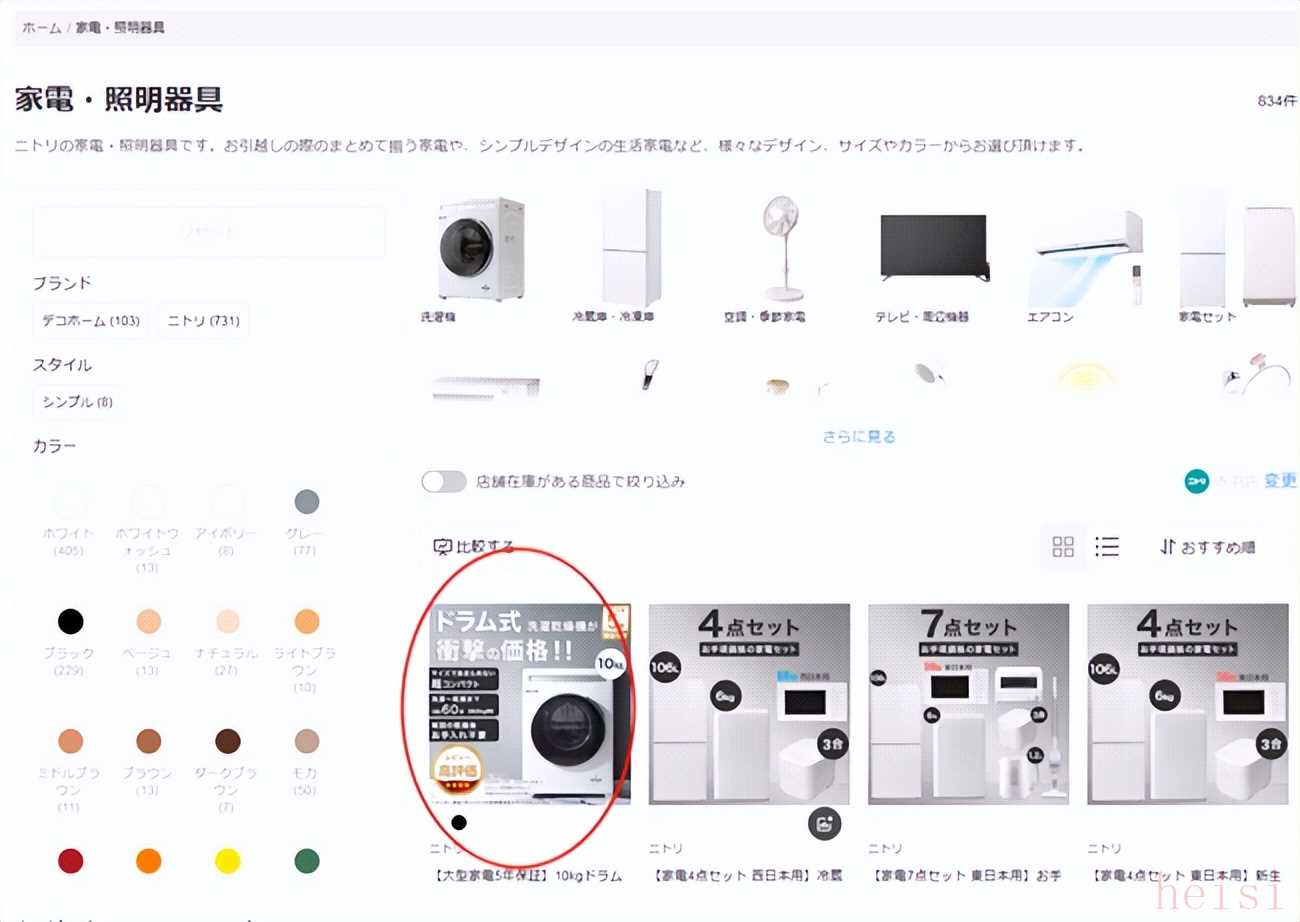Screen dimensions: 1300x922
Task: Select the シンプル (8) style filter
Action: (x=78, y=402)
